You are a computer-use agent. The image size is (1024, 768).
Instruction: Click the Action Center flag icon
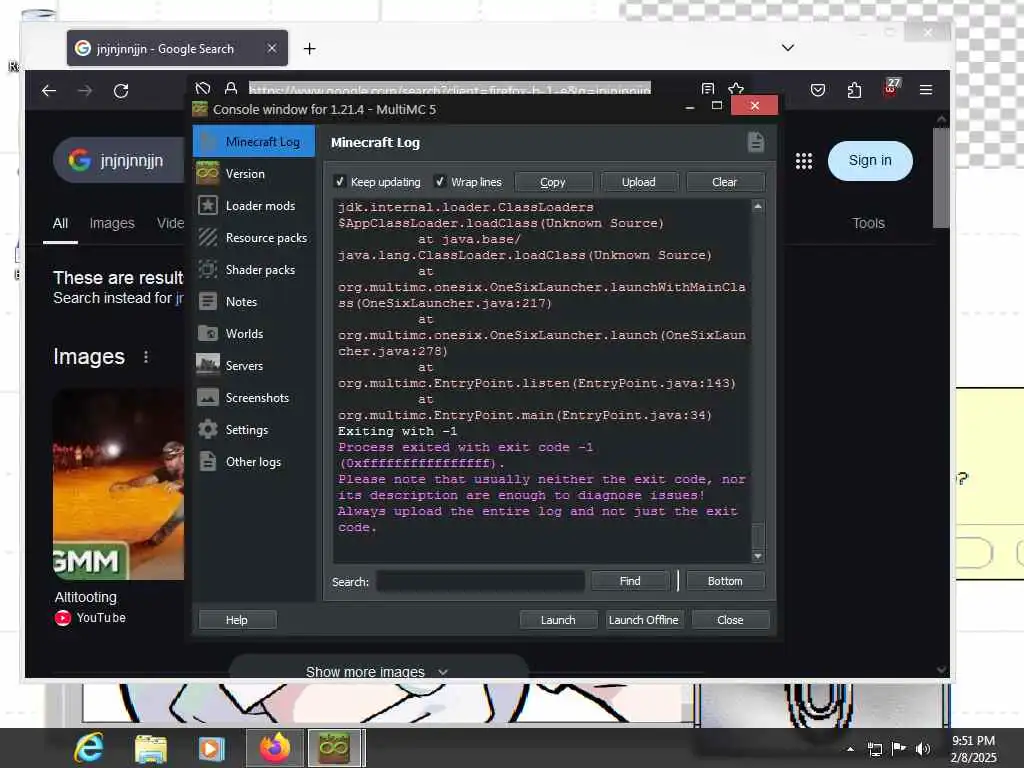(899, 748)
